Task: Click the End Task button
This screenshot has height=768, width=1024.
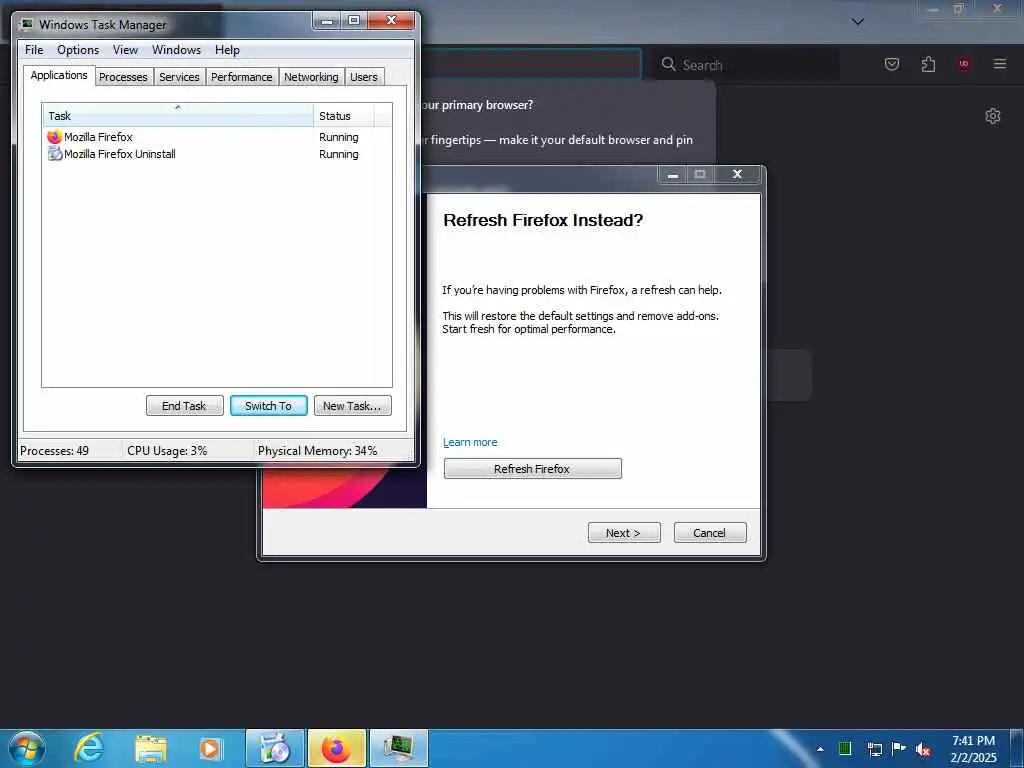Action: [x=184, y=406]
